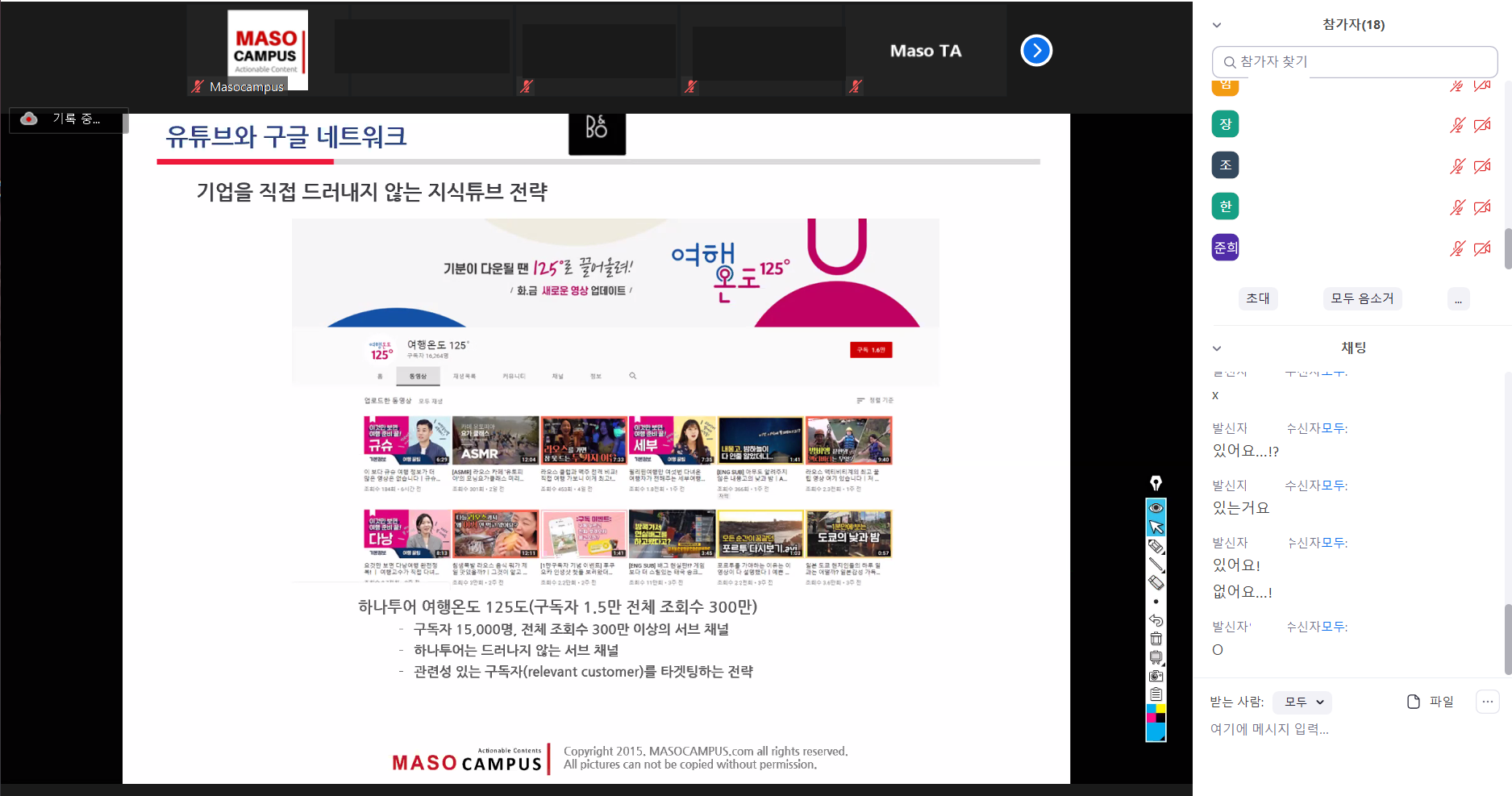This screenshot has width=1512, height=796.
Task: Click the pen nib icon above toolbar
Action: tap(1156, 483)
